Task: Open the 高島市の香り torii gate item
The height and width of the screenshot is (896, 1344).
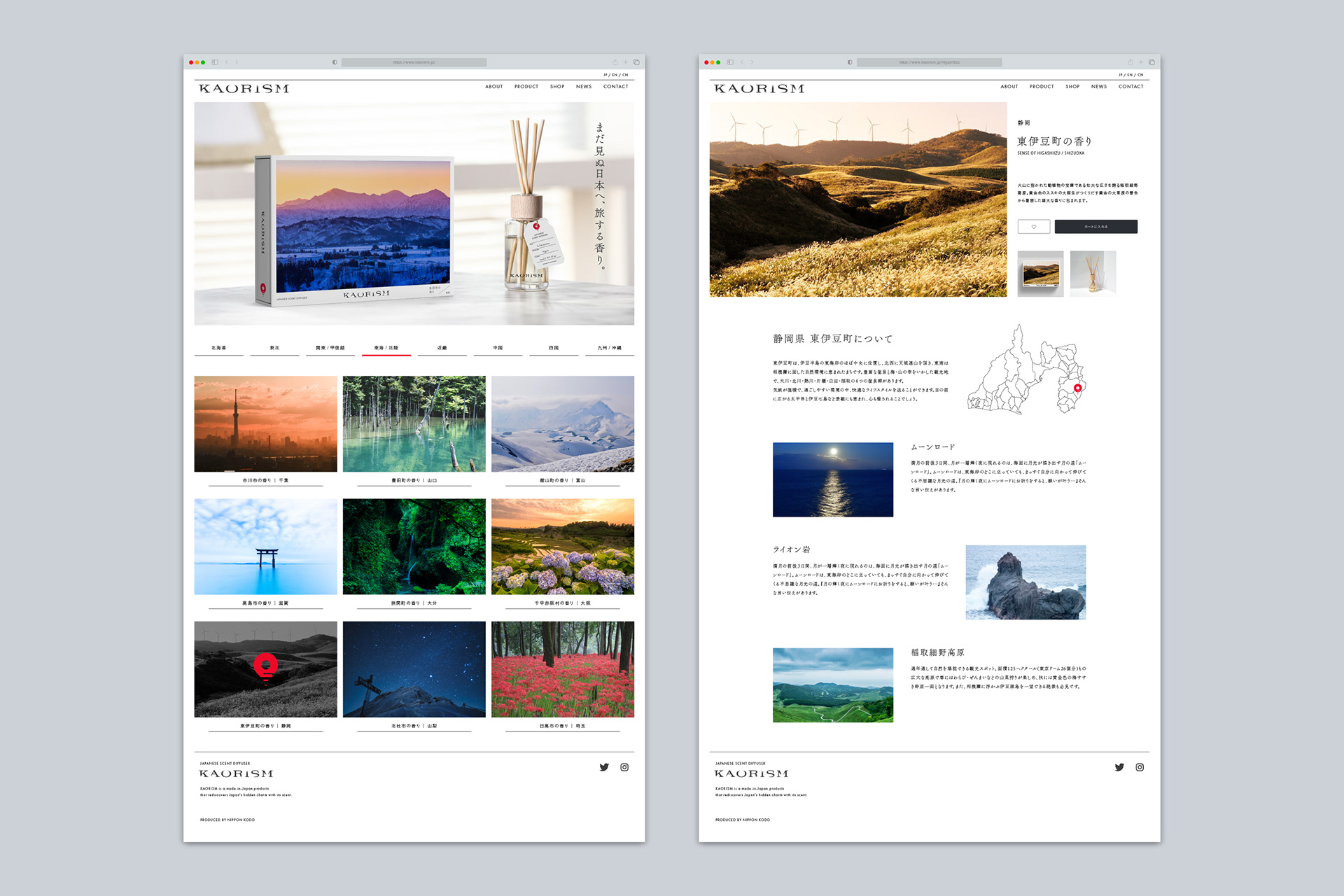Action: click(265, 547)
